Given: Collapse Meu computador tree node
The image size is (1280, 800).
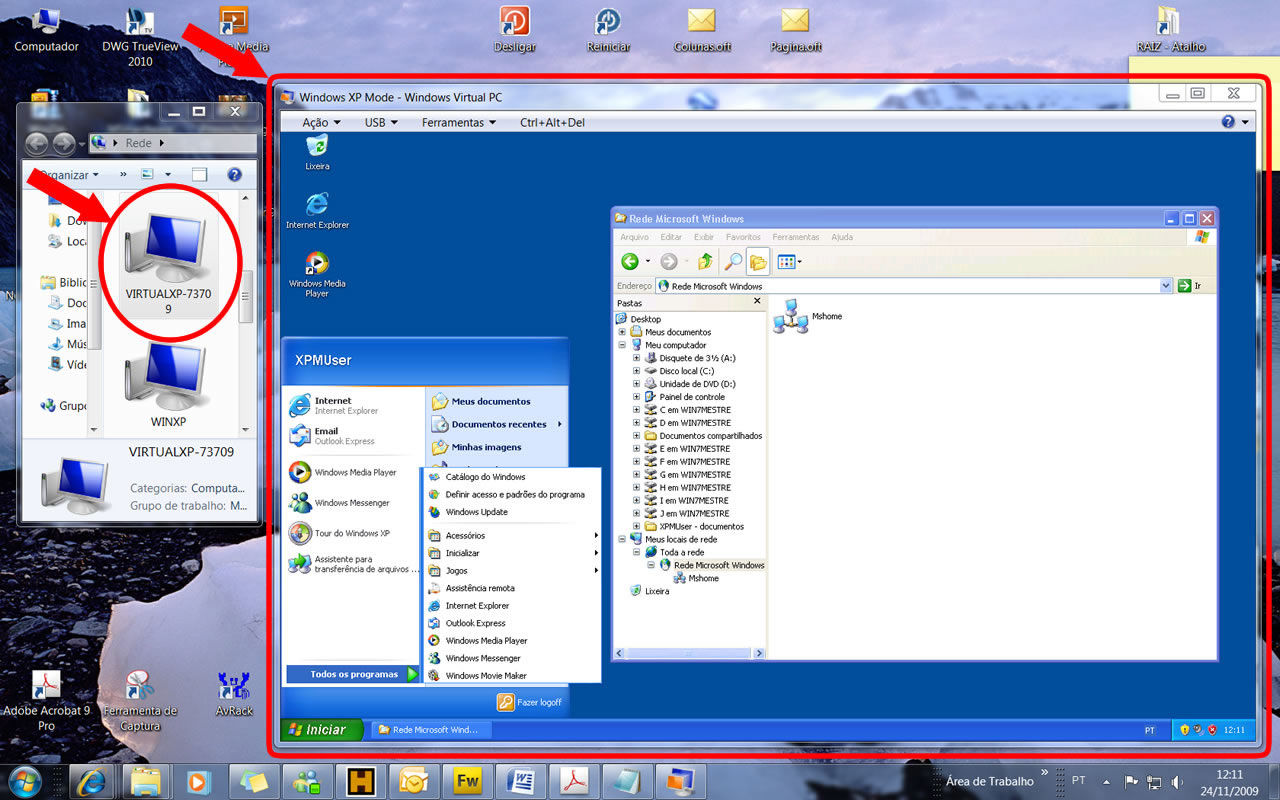Looking at the screenshot, I should 622,345.
